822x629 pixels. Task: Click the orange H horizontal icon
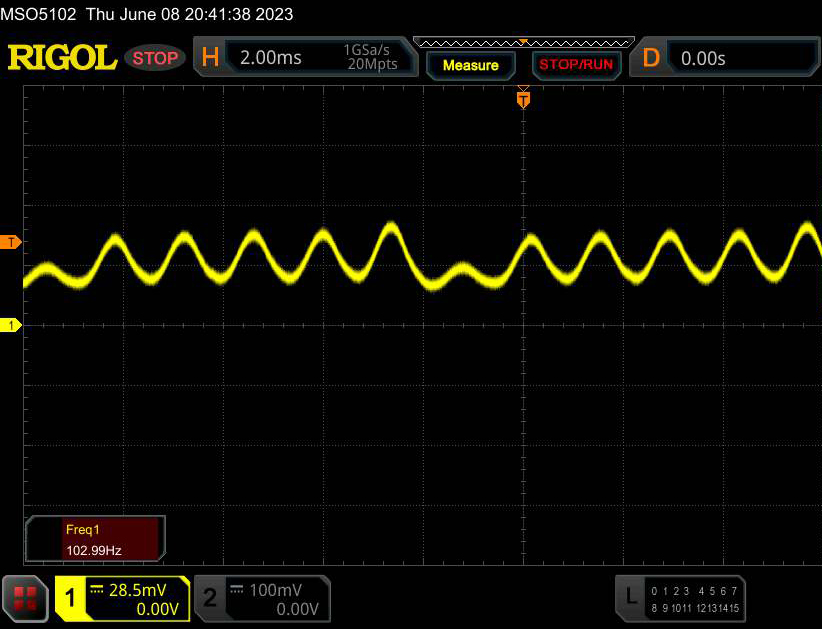(x=210, y=57)
